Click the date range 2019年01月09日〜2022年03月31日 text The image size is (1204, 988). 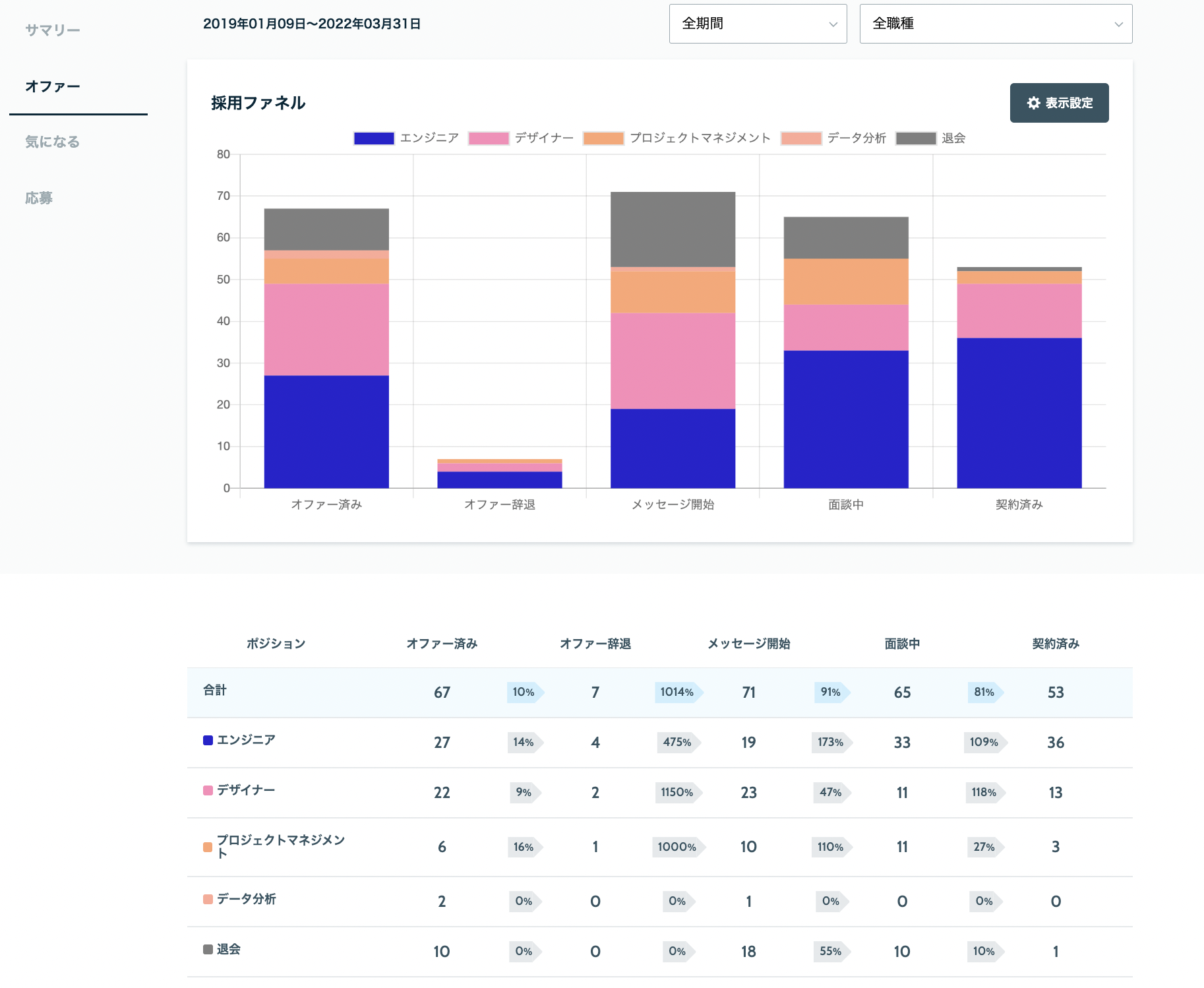(x=312, y=24)
